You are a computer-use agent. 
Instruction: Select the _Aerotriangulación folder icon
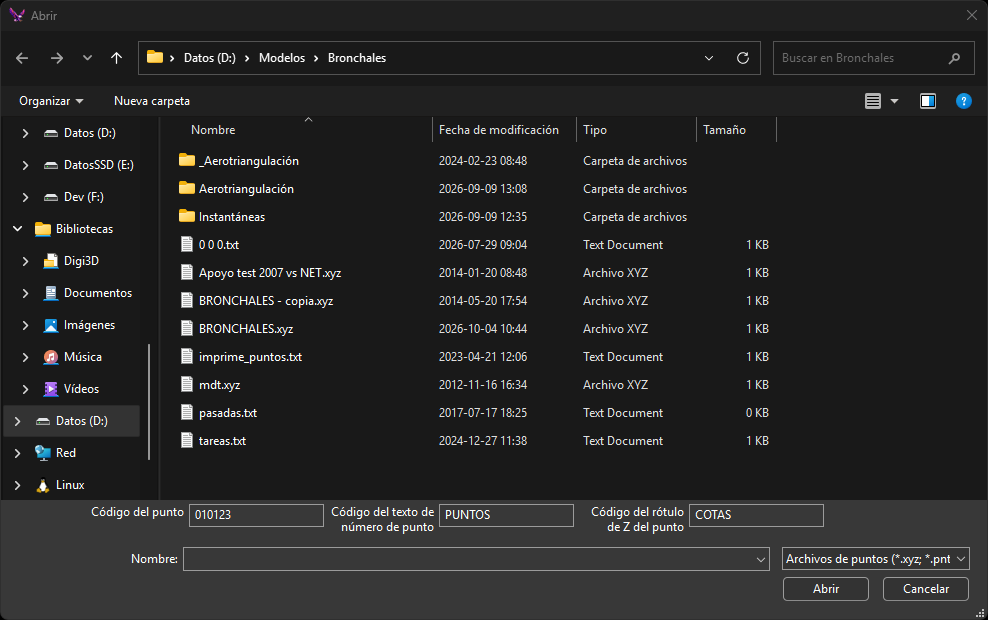187,160
